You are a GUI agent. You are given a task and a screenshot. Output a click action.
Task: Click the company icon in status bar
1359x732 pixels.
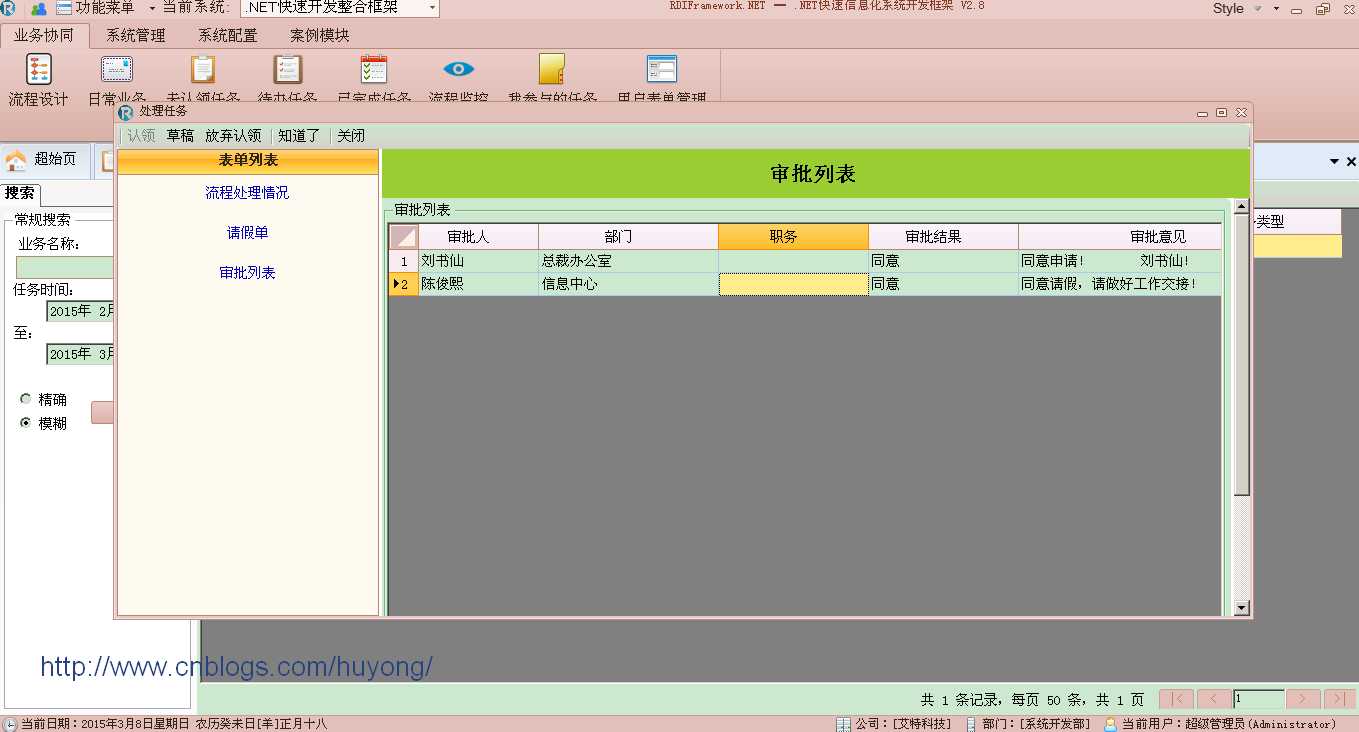(843, 724)
